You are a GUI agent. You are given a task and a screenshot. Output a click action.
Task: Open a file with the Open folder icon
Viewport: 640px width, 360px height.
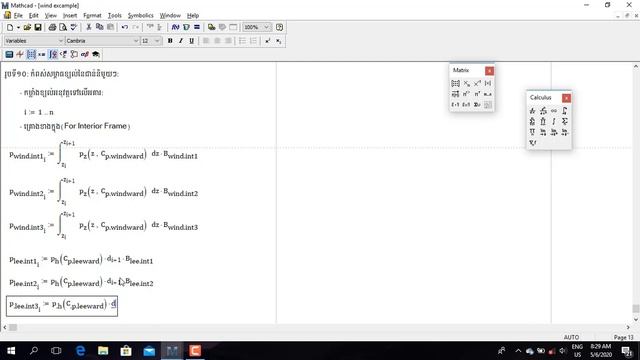pyautogui.click(x=27, y=27)
